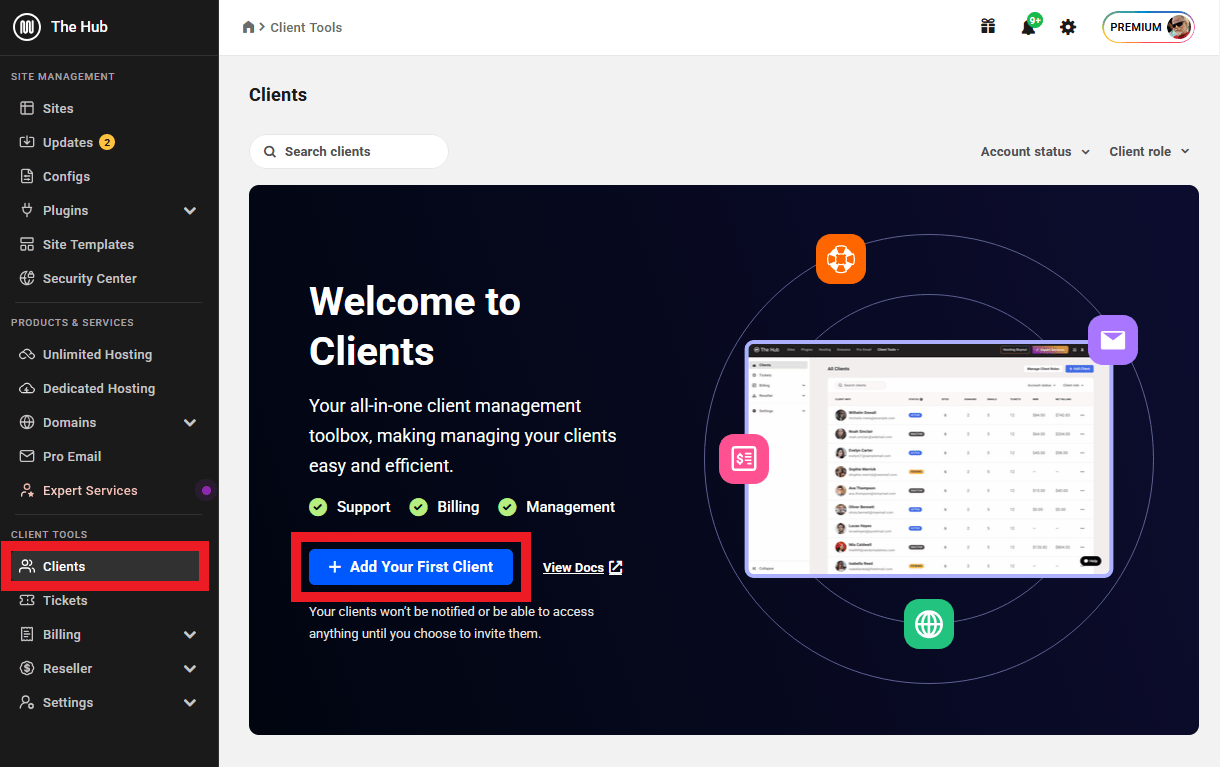Click Add Your First Client button
This screenshot has width=1220, height=767.
(411, 567)
